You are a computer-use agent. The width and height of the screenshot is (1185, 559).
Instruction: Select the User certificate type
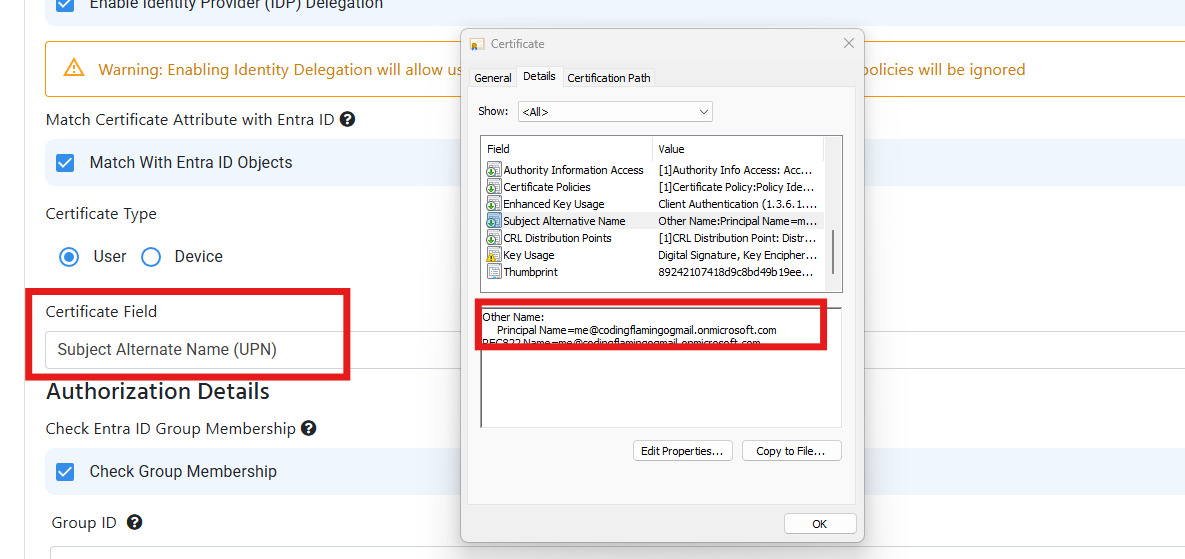[x=69, y=257]
